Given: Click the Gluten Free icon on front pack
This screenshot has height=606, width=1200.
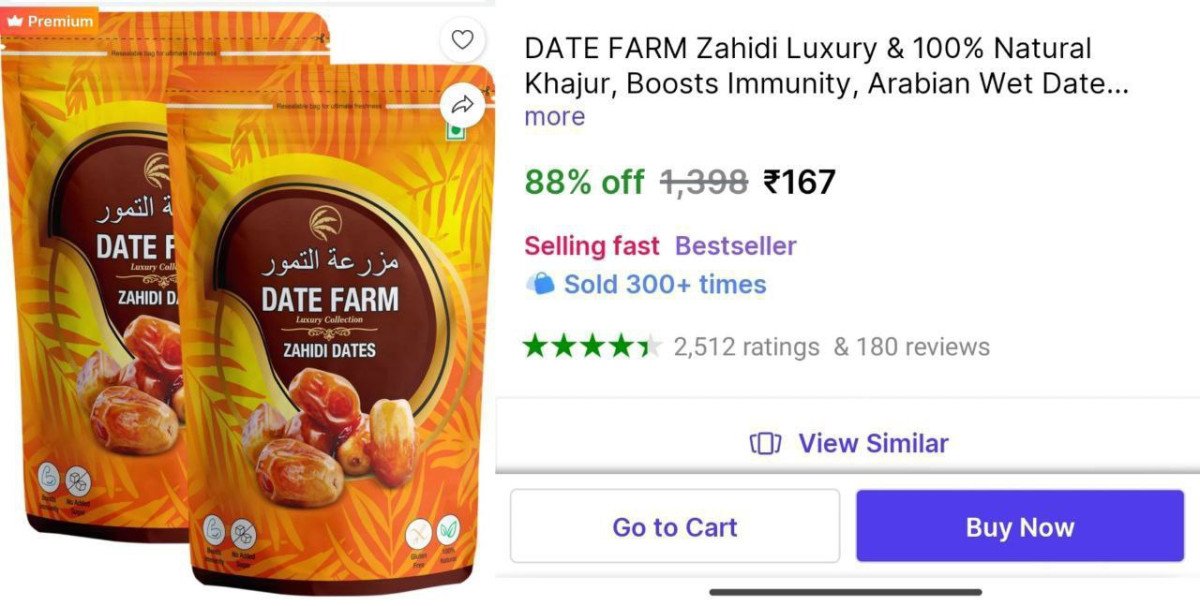Looking at the screenshot, I should click(x=418, y=535).
